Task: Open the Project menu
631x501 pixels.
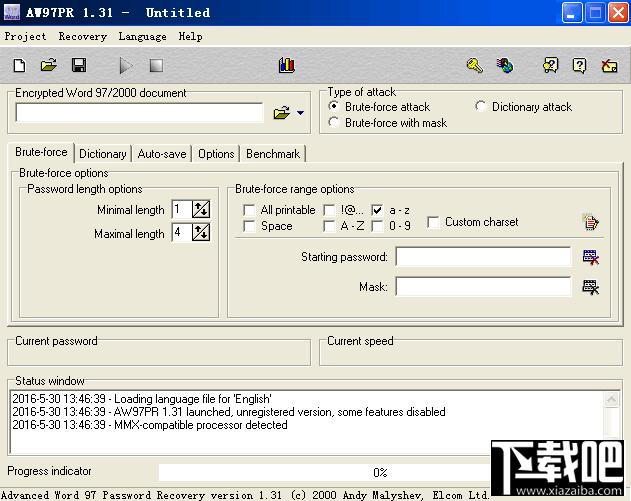Action: [x=25, y=37]
